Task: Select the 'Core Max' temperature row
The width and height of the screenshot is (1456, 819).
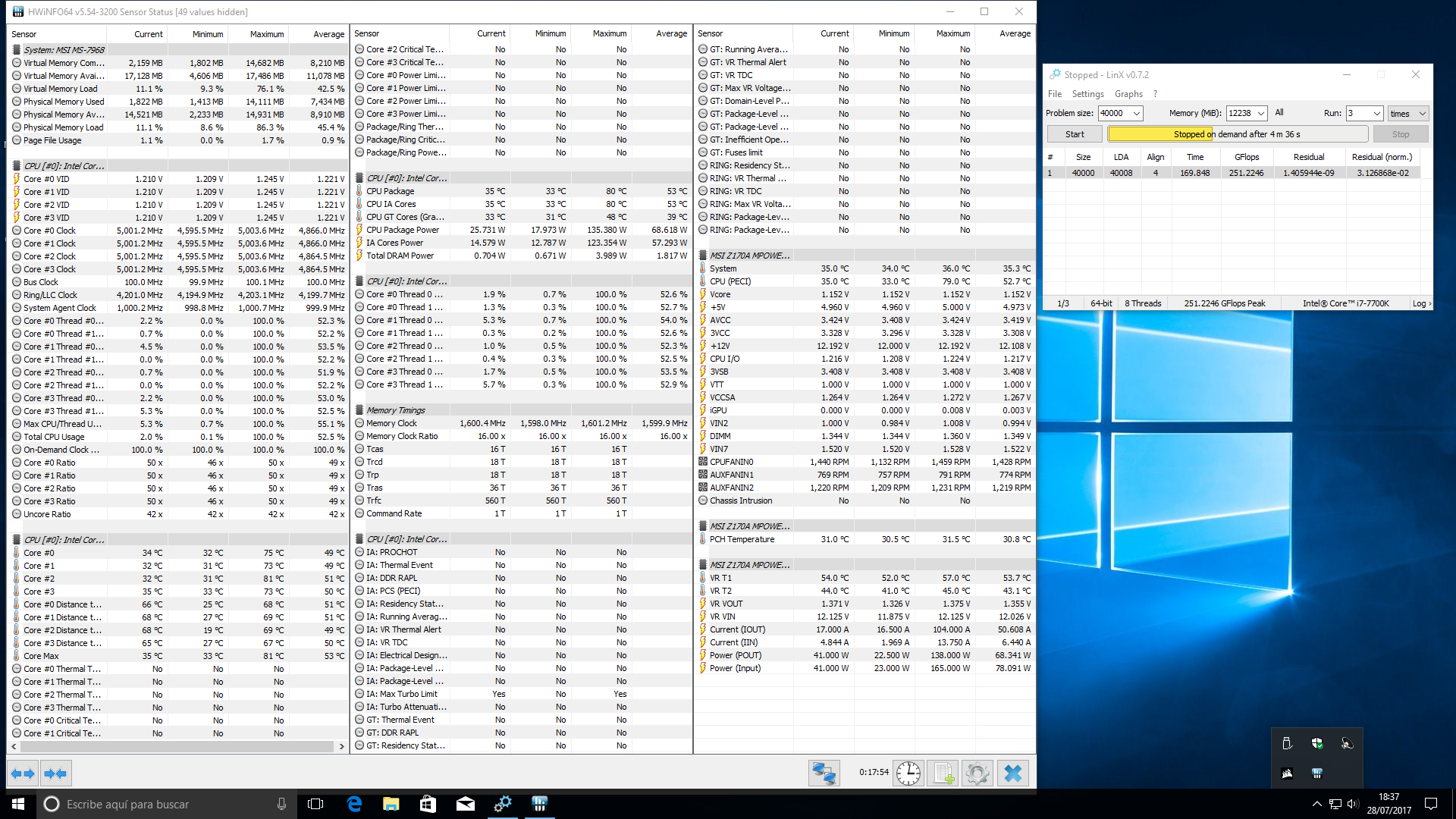Action: [178, 656]
